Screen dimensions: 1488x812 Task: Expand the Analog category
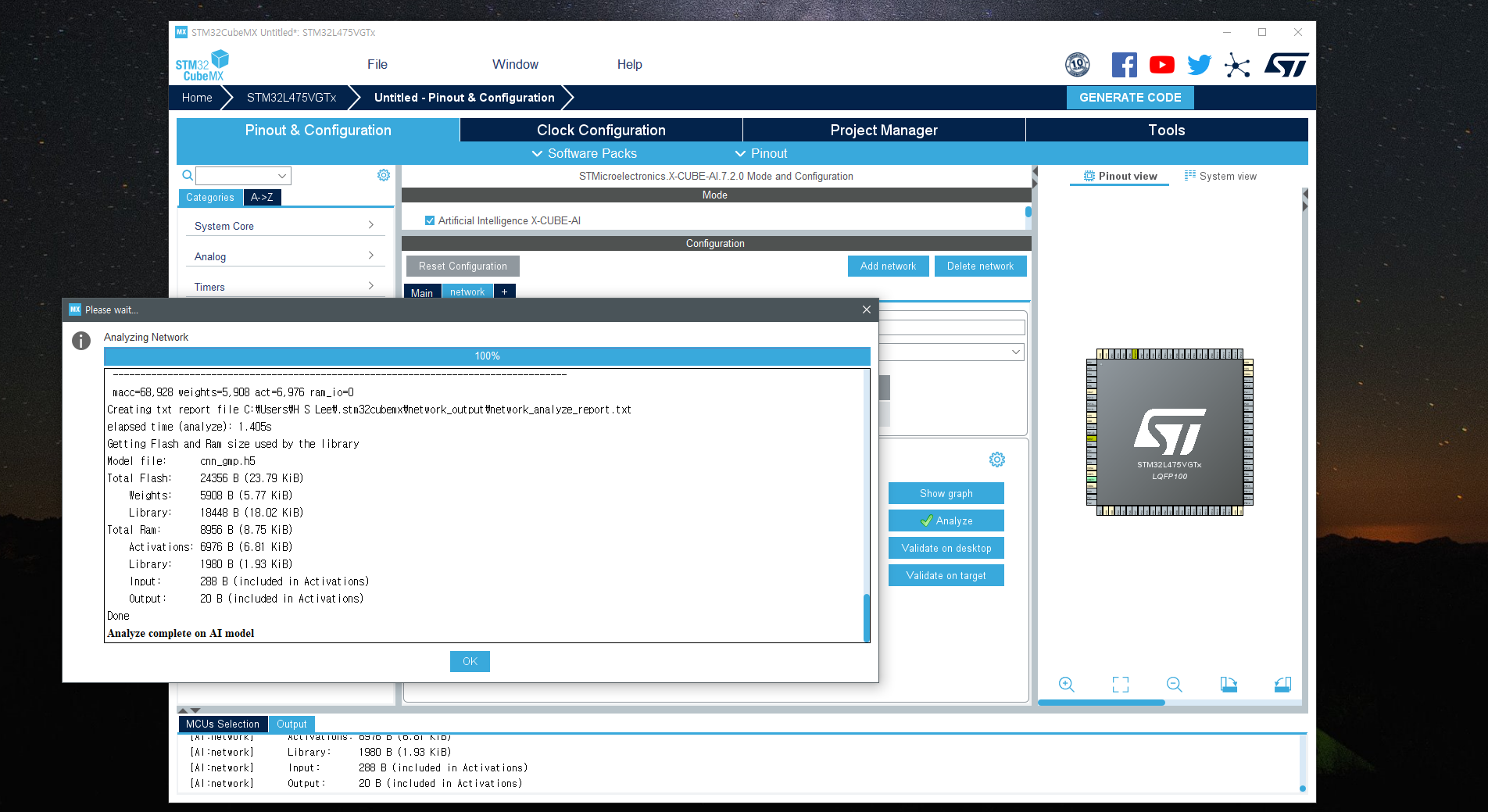(285, 256)
